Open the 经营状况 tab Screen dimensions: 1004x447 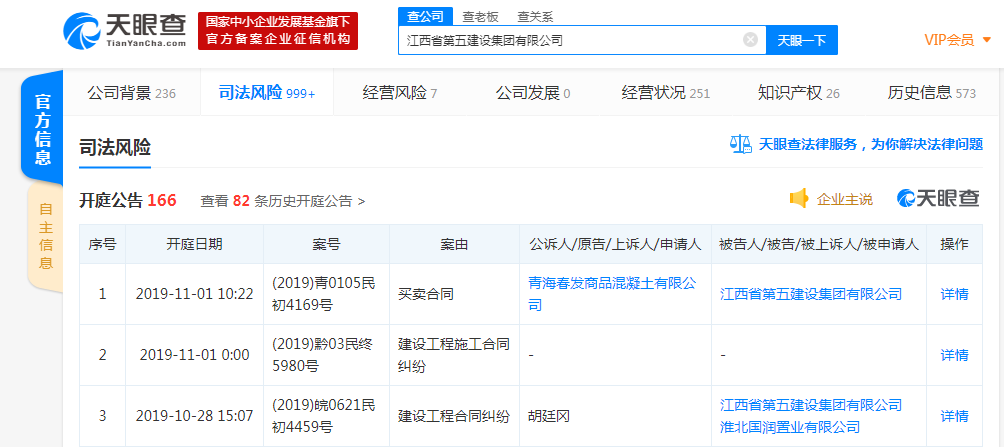pos(666,93)
